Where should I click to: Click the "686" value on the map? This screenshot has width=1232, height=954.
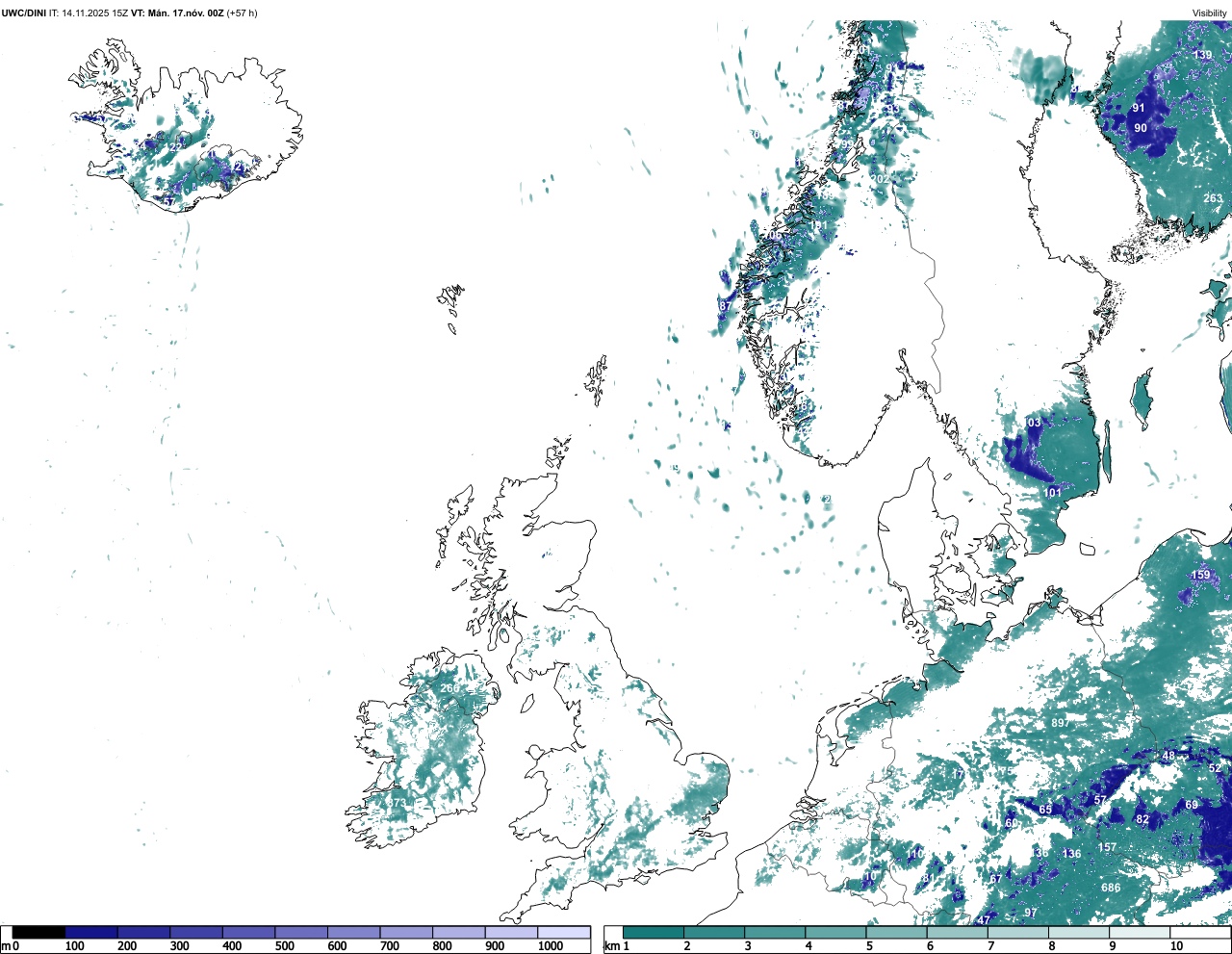[x=1111, y=888]
